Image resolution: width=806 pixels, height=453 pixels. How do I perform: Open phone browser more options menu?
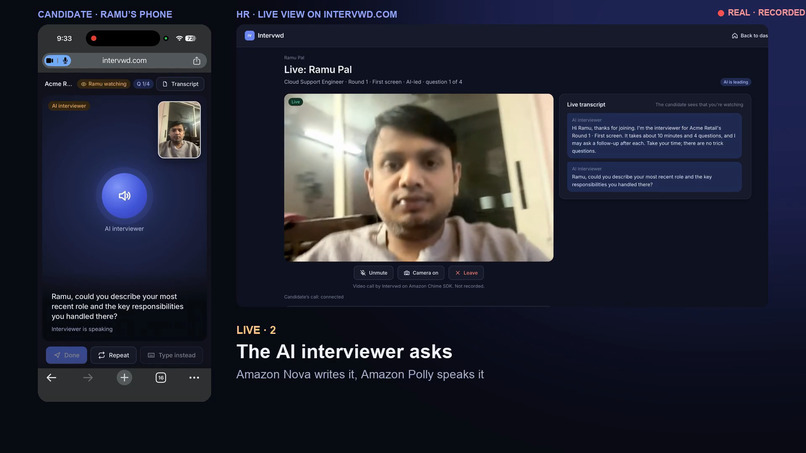click(x=194, y=378)
